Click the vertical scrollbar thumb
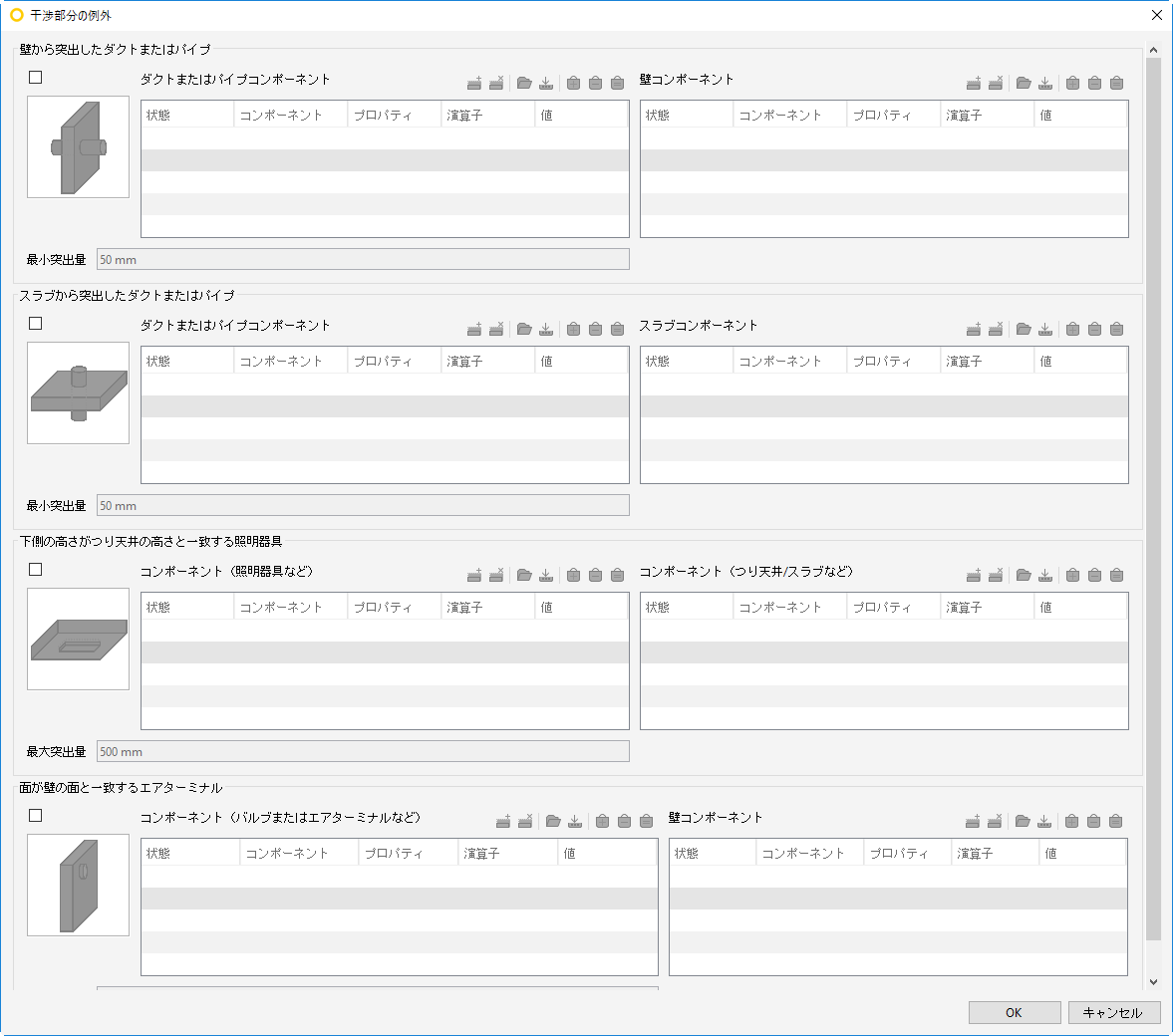 1153,499
